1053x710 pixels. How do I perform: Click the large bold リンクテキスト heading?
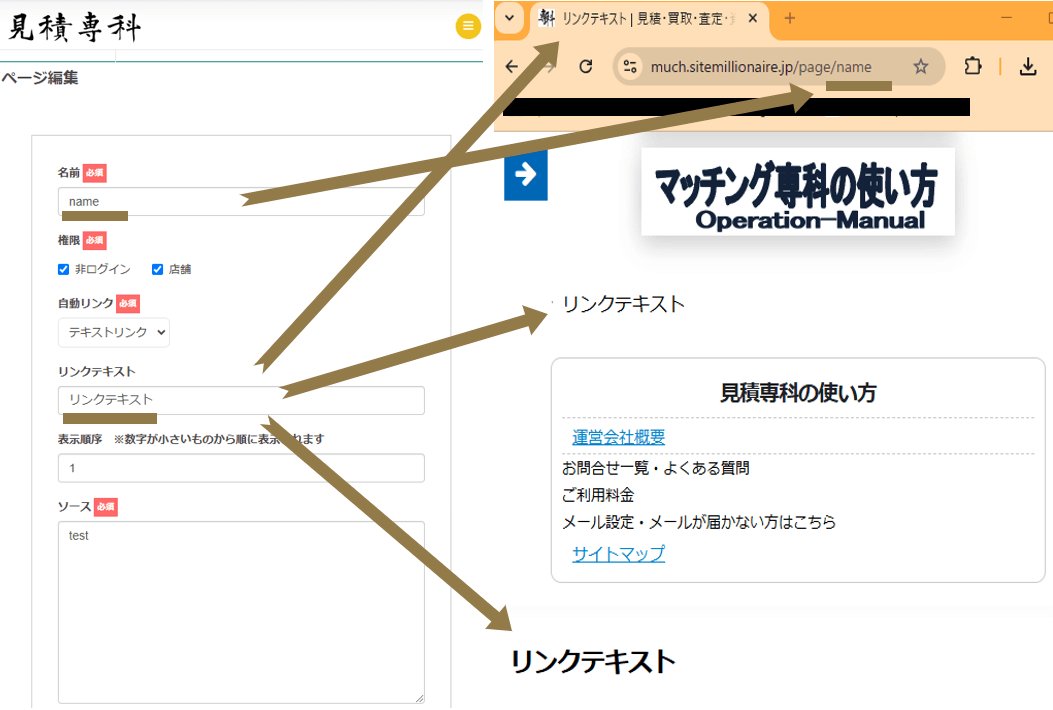[592, 662]
